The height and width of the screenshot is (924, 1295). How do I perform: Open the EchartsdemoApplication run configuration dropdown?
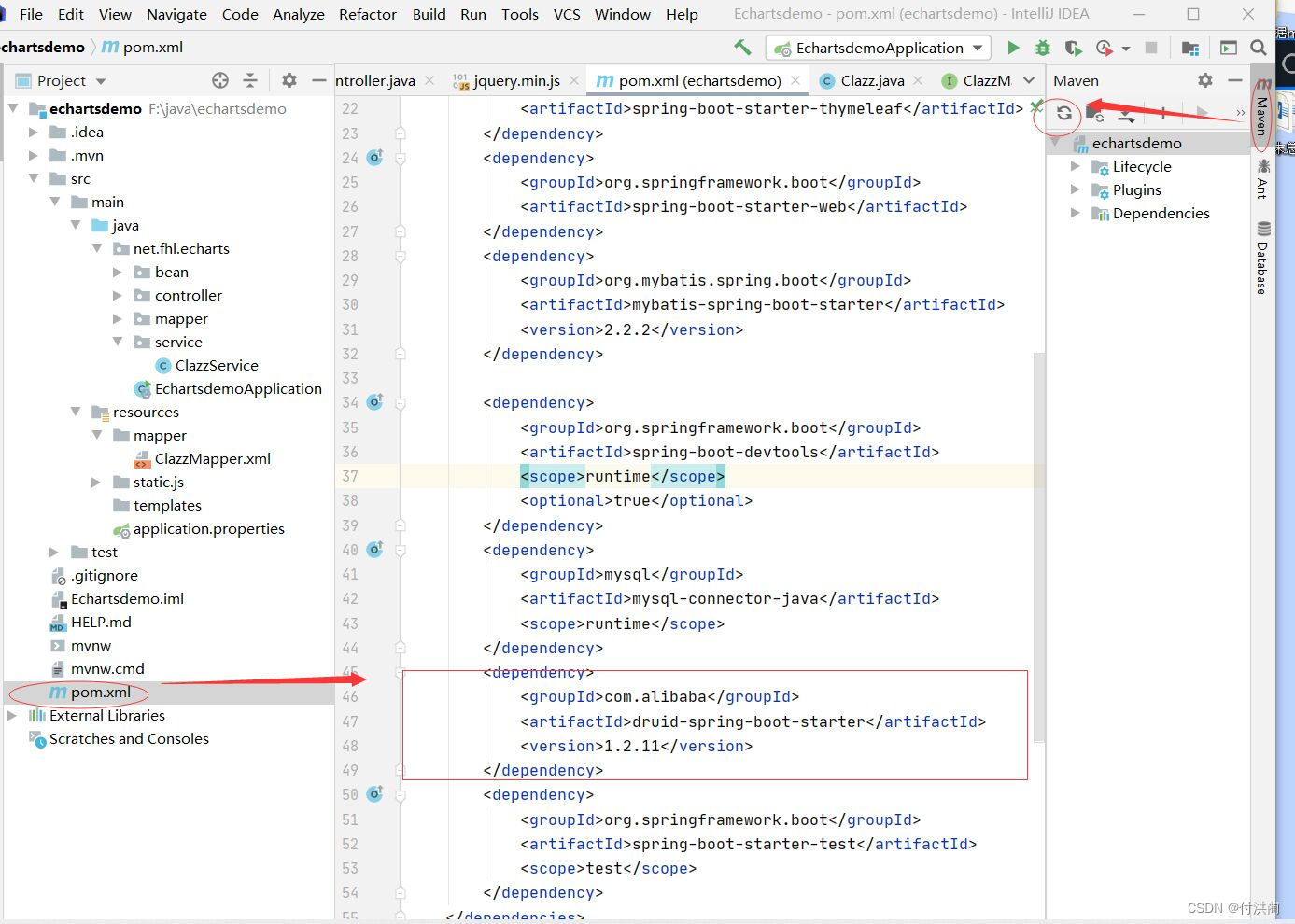click(878, 48)
